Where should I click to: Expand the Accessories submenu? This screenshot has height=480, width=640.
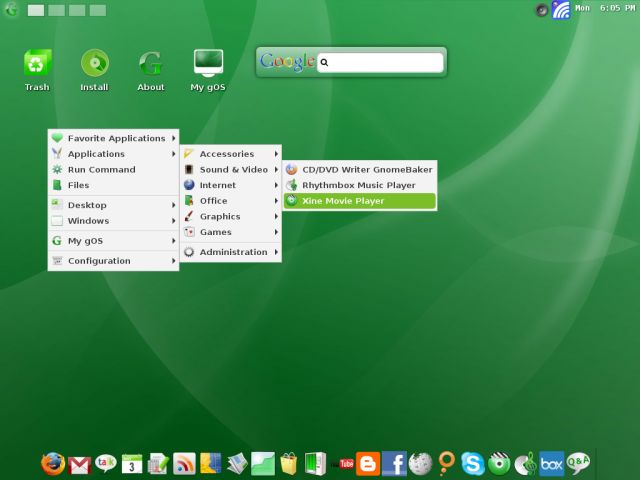point(230,154)
